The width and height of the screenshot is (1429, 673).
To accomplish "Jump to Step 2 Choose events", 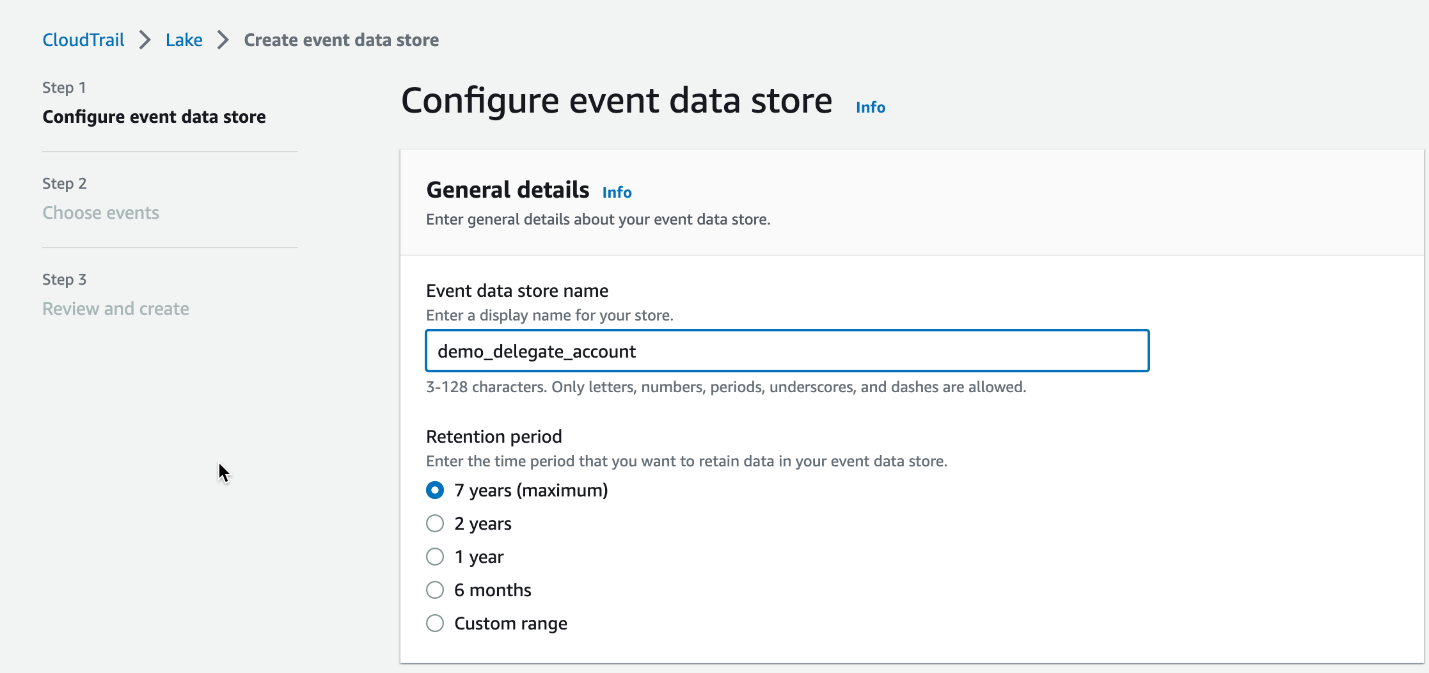I will pyautogui.click(x=100, y=212).
